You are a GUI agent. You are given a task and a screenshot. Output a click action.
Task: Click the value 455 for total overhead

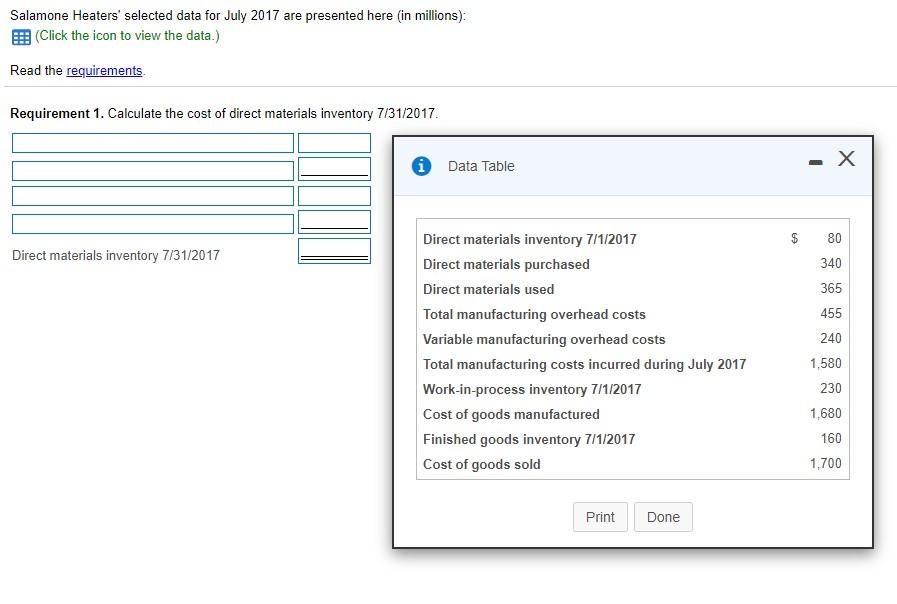tap(831, 313)
